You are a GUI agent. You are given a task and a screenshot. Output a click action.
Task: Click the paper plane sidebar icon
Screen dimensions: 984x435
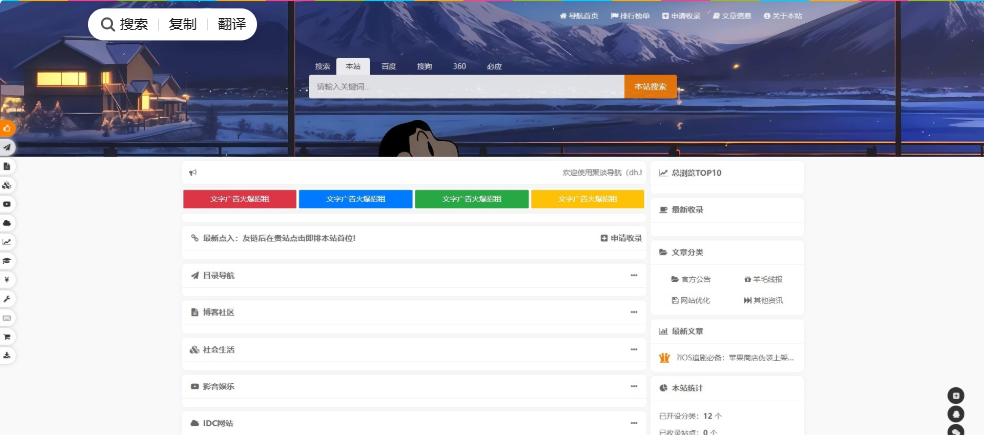(7, 147)
